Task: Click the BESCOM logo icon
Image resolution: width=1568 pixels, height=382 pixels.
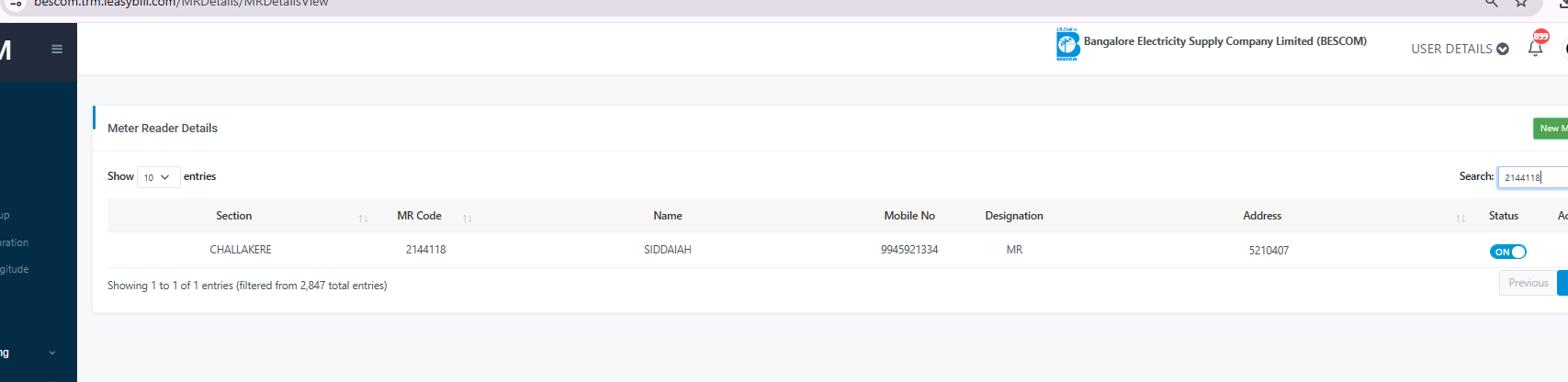Action: click(x=1067, y=44)
